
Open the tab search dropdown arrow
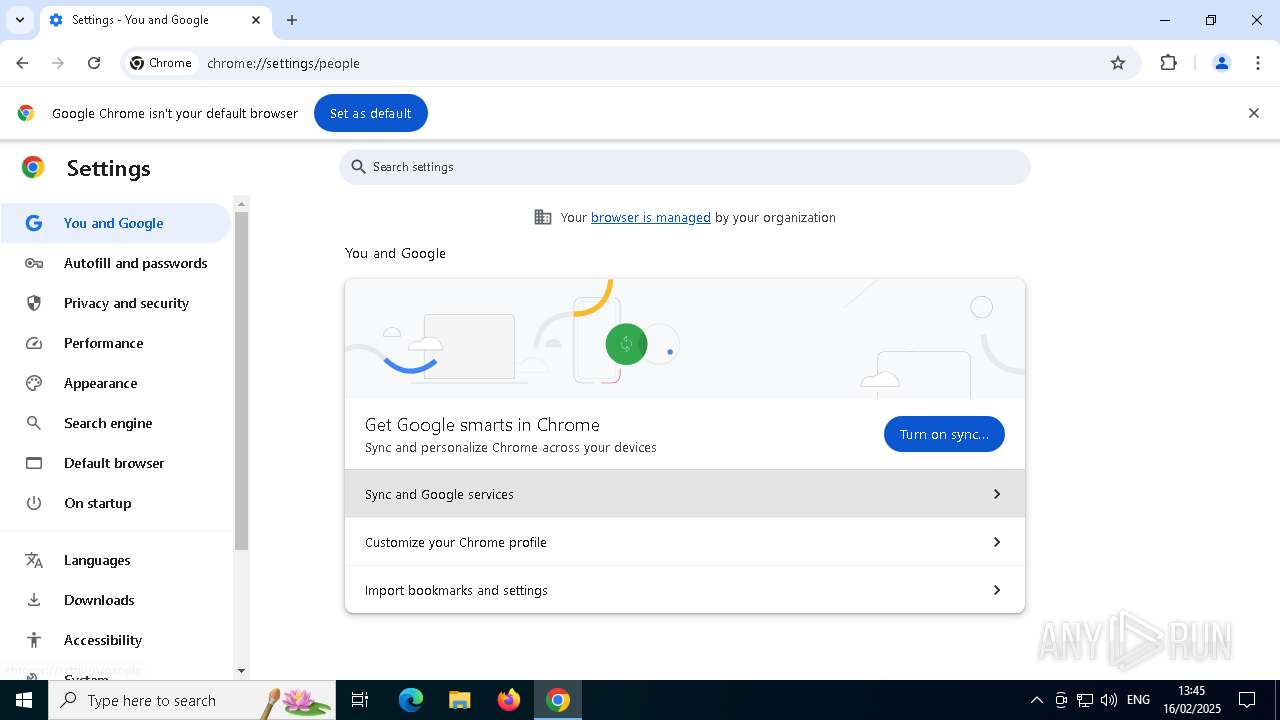19,20
